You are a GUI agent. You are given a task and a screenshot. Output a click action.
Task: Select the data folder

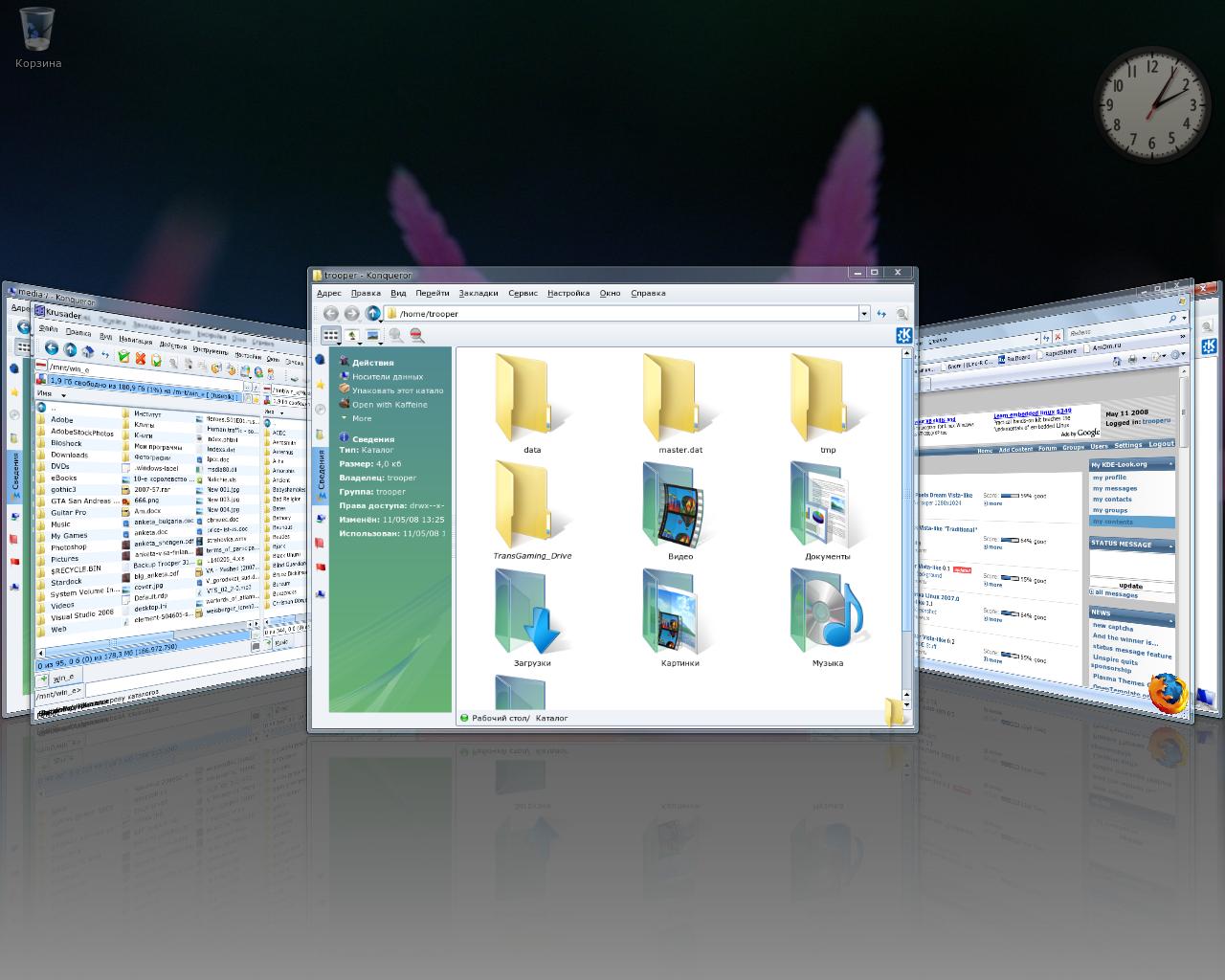532,403
